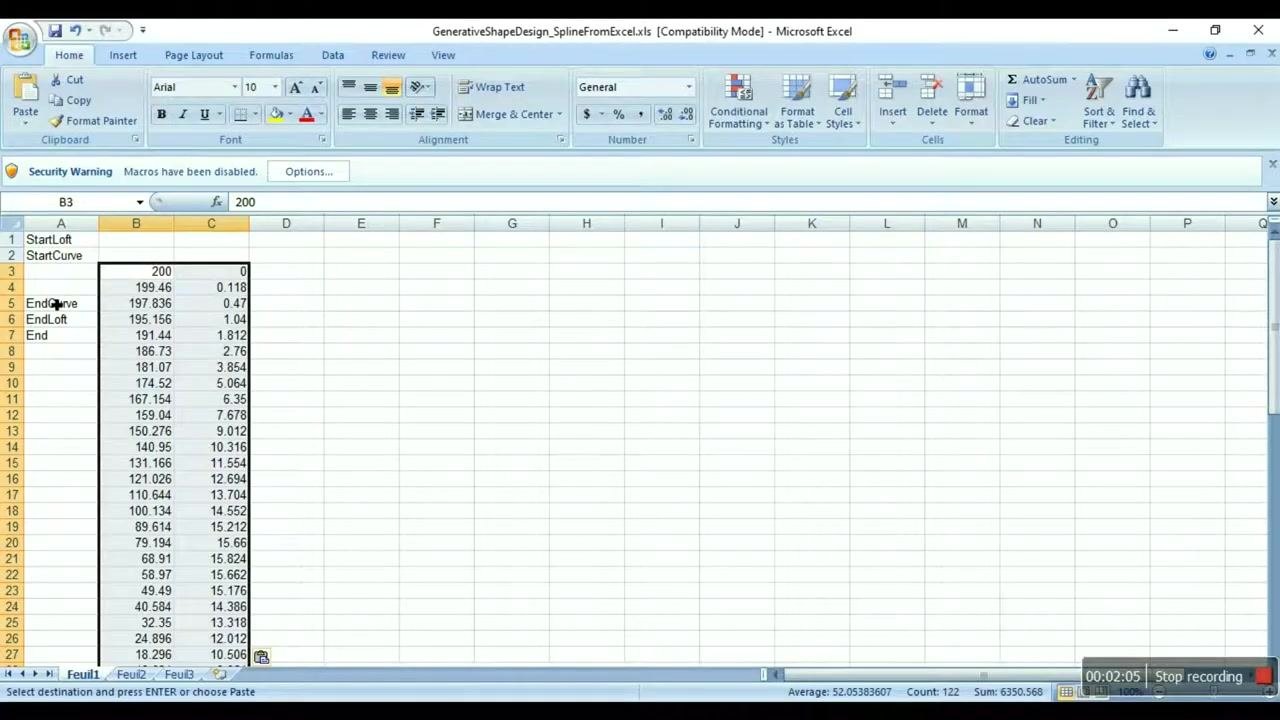The height and width of the screenshot is (720, 1280).
Task: Click the Save icon in Quick Access toolbar
Action: click(x=55, y=31)
